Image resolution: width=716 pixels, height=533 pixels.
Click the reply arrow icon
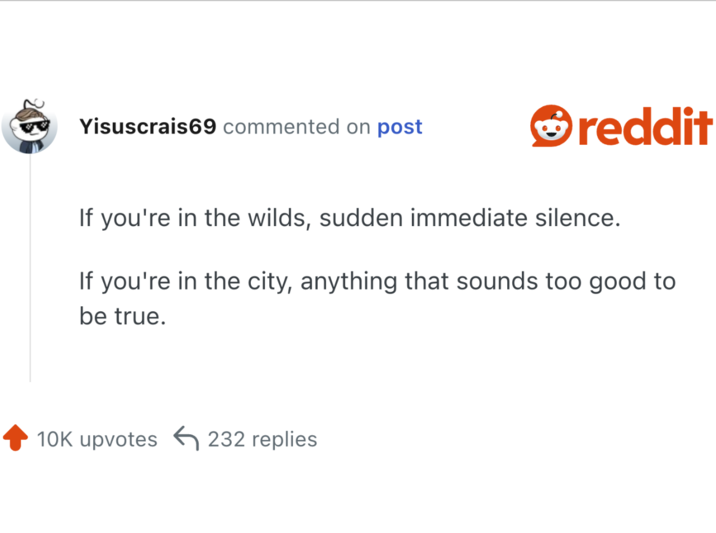point(186,438)
